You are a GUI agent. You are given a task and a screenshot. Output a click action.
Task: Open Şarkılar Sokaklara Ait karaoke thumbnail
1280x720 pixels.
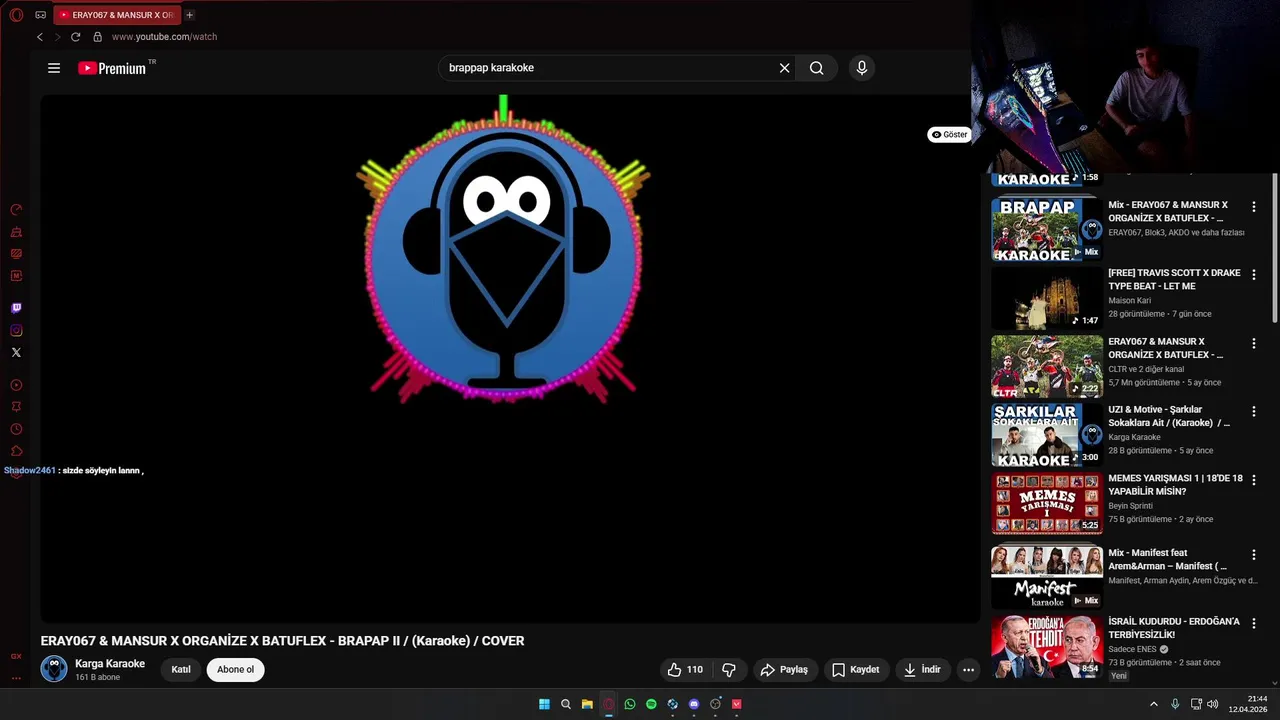[x=1047, y=435]
